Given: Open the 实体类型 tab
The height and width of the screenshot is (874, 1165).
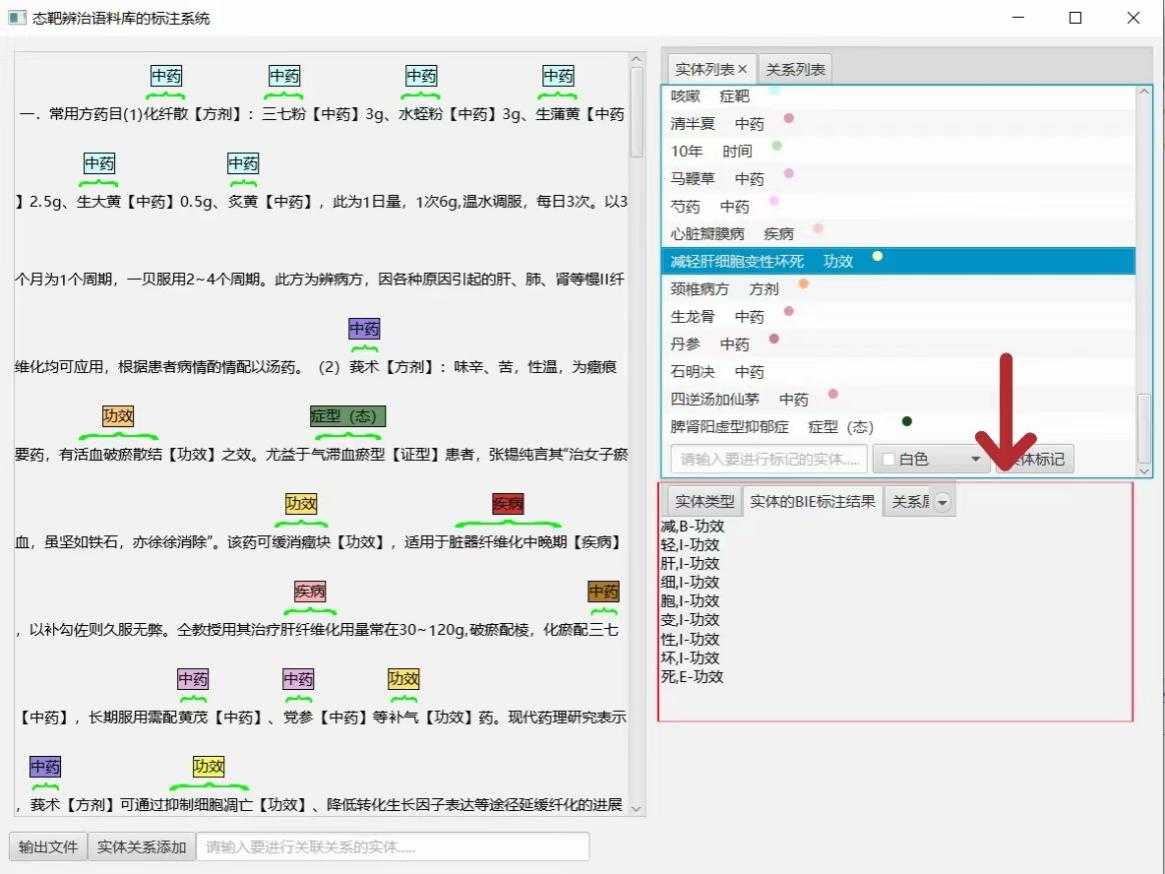Looking at the screenshot, I should click(704, 501).
